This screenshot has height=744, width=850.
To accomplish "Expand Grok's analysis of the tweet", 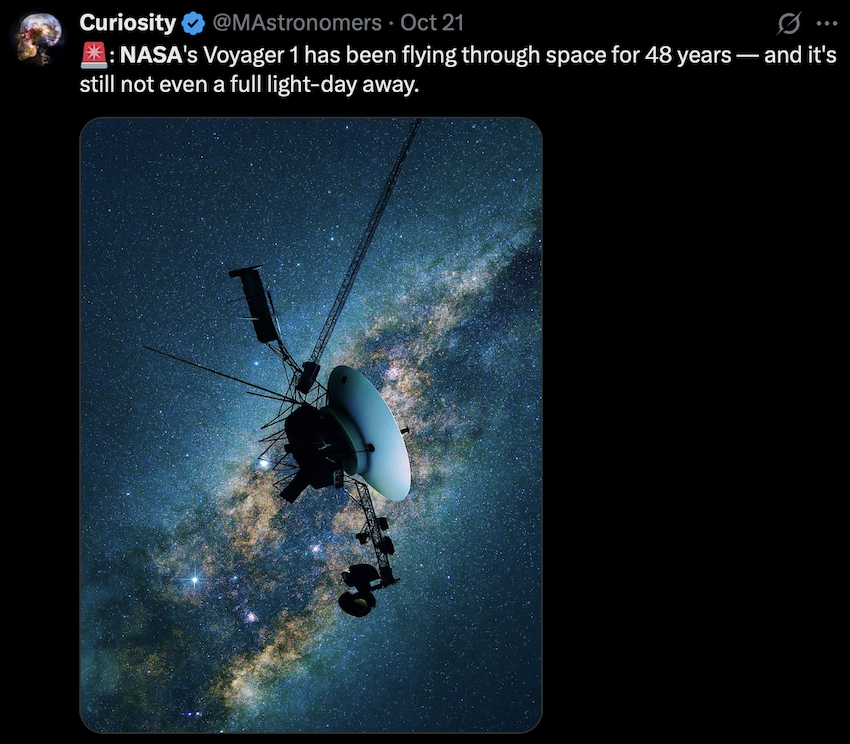I will 790,21.
